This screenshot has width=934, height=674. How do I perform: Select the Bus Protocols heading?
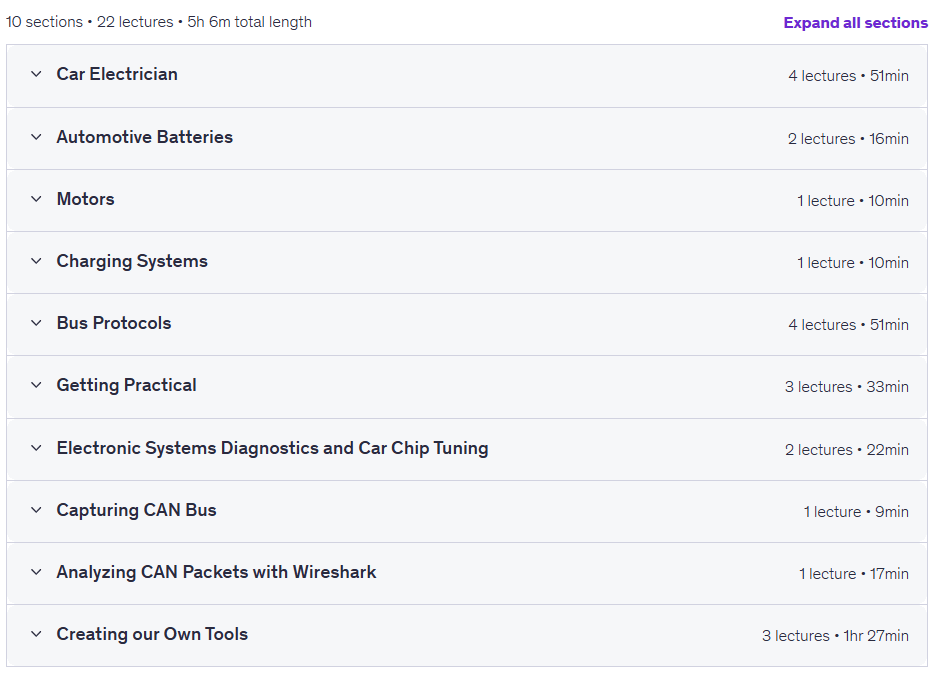click(x=114, y=323)
